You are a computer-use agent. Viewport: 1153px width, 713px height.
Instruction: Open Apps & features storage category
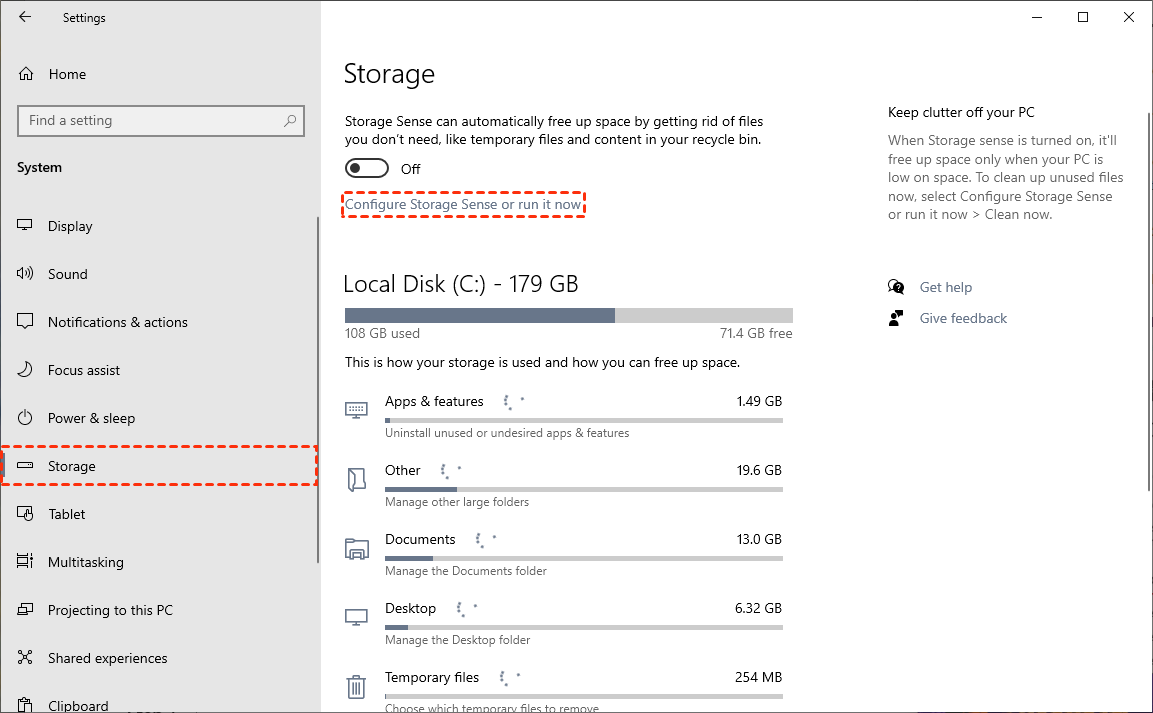point(434,402)
